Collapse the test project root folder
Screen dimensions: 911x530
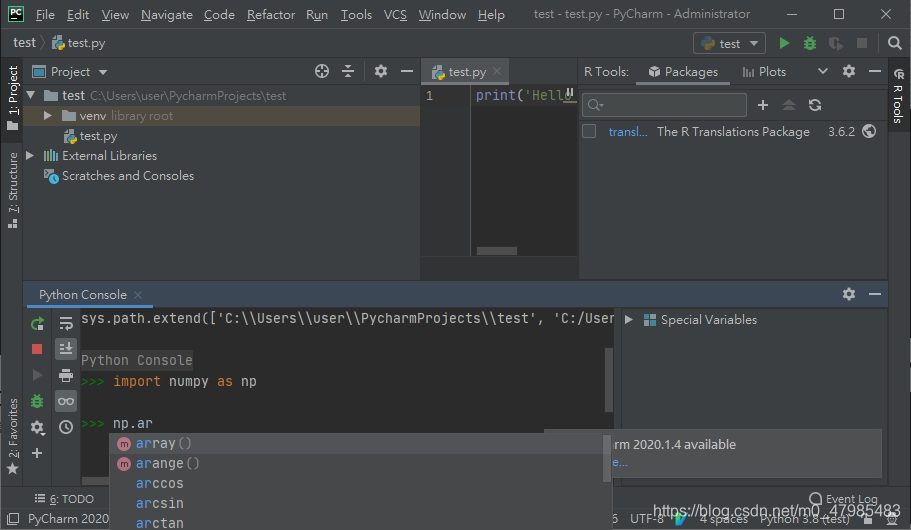[31, 95]
